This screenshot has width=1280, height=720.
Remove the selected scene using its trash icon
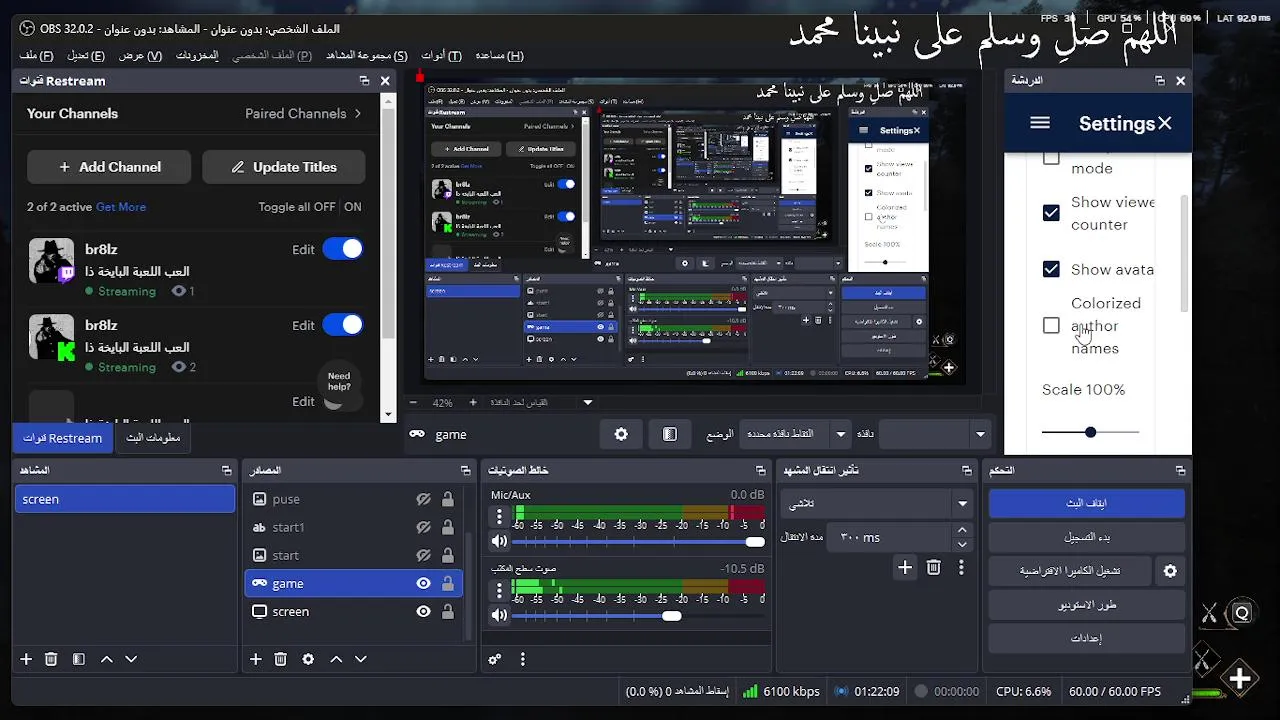(x=51, y=659)
